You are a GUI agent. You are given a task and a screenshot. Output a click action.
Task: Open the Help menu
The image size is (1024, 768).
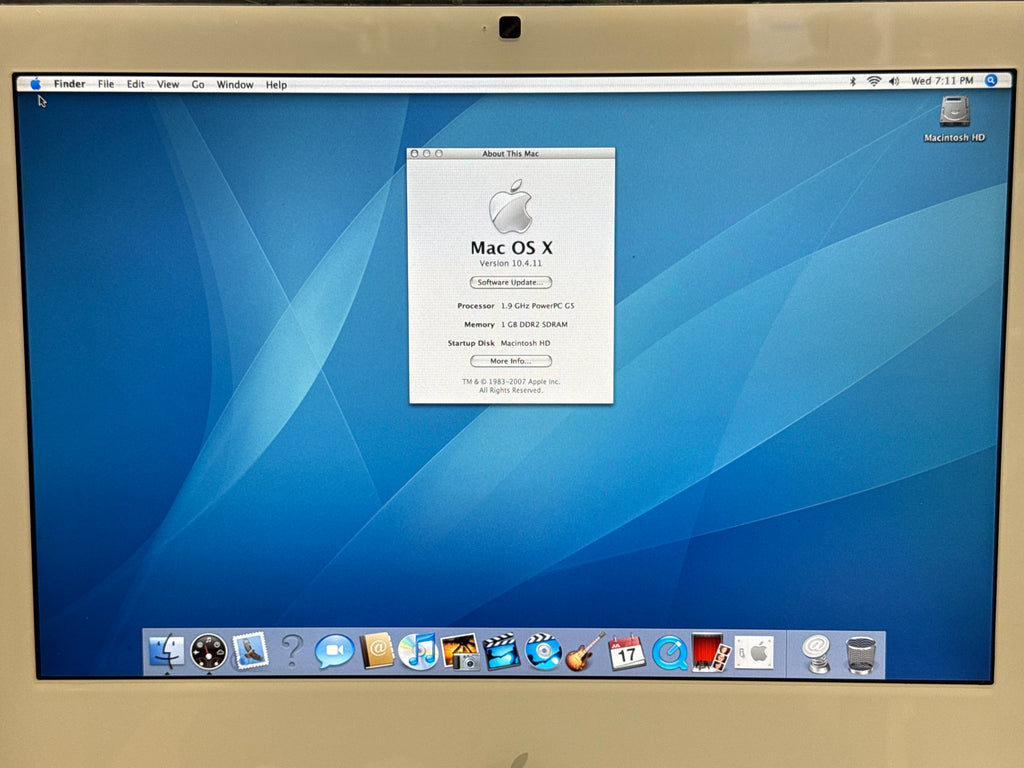[276, 84]
